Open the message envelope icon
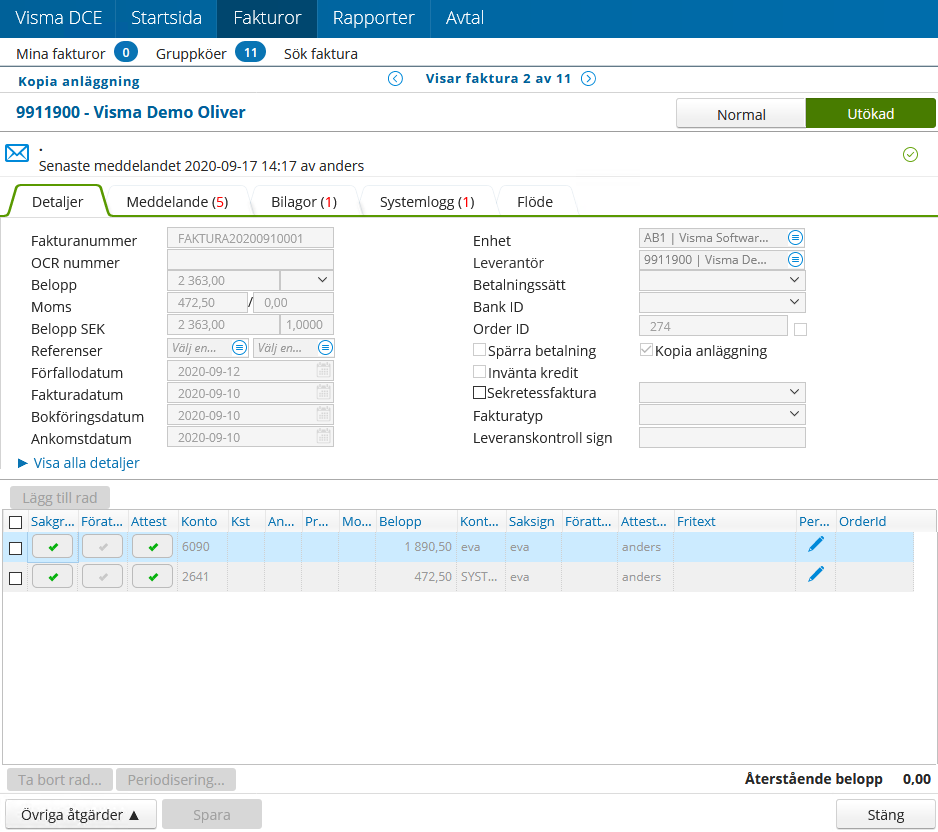The width and height of the screenshot is (938, 832). pyautogui.click(x=15, y=152)
